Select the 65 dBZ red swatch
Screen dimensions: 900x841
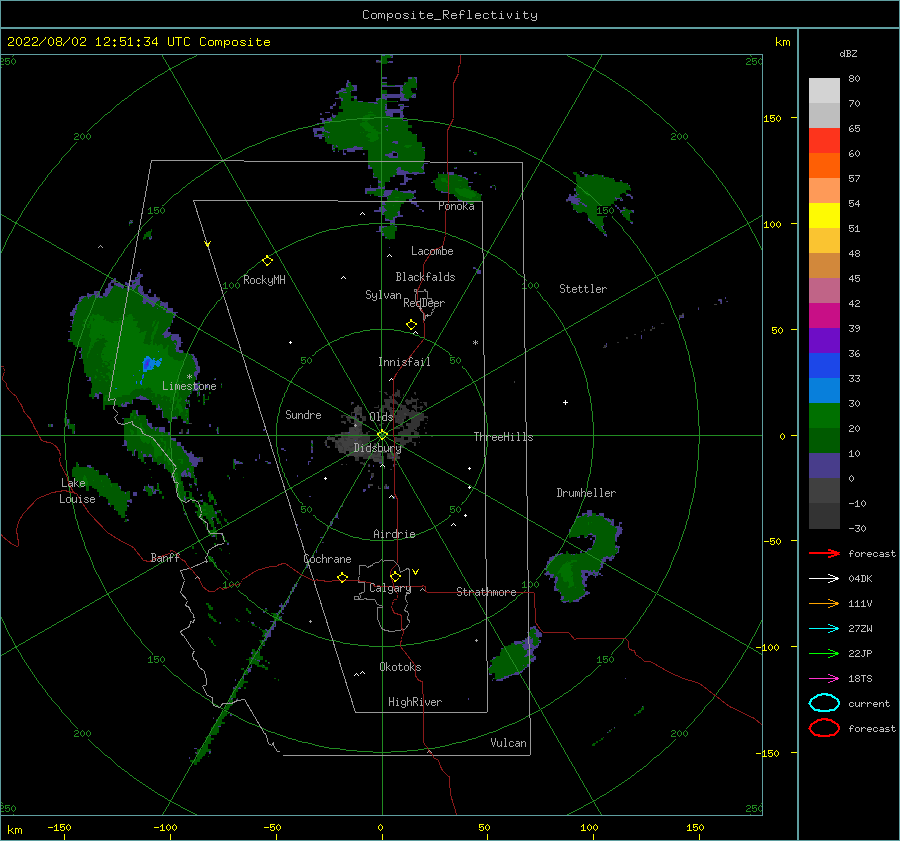click(x=824, y=140)
